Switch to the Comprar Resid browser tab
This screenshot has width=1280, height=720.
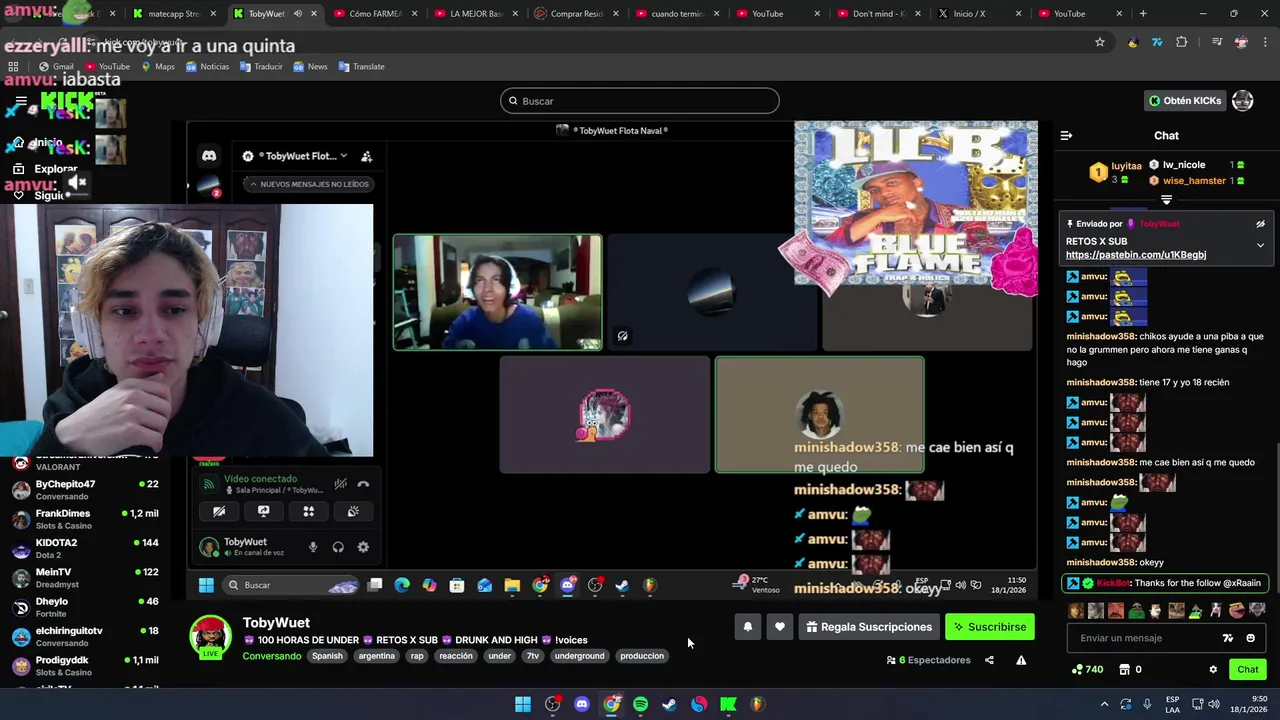(577, 14)
